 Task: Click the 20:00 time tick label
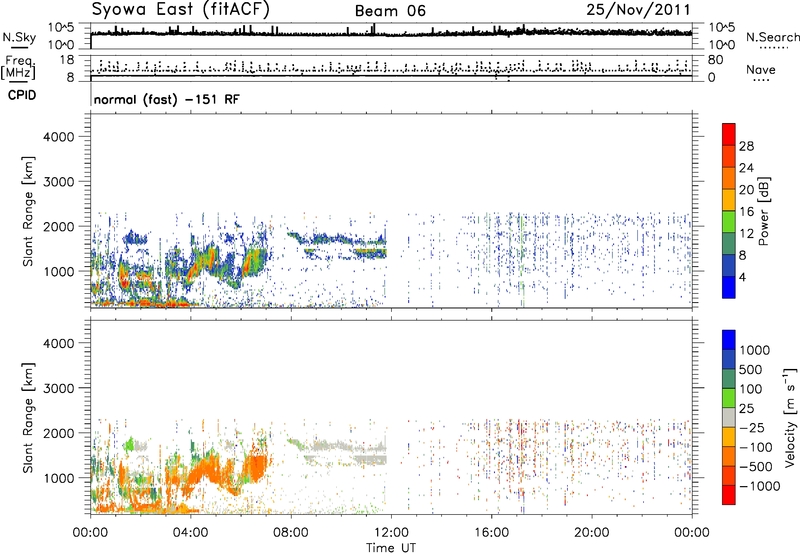click(591, 533)
